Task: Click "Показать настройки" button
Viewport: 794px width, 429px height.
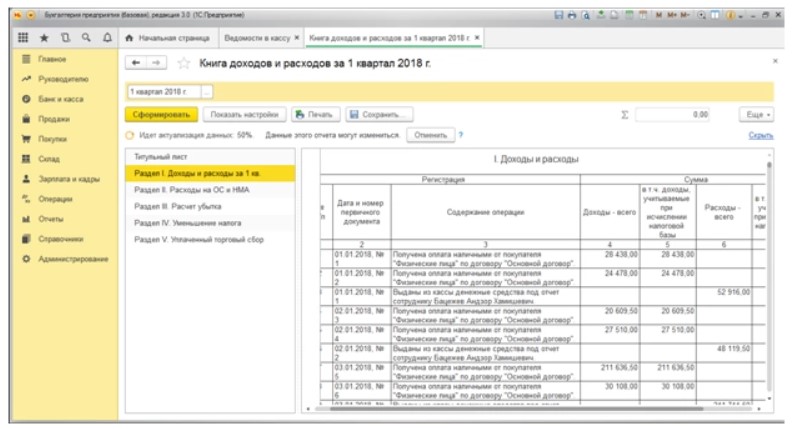Action: tap(243, 115)
